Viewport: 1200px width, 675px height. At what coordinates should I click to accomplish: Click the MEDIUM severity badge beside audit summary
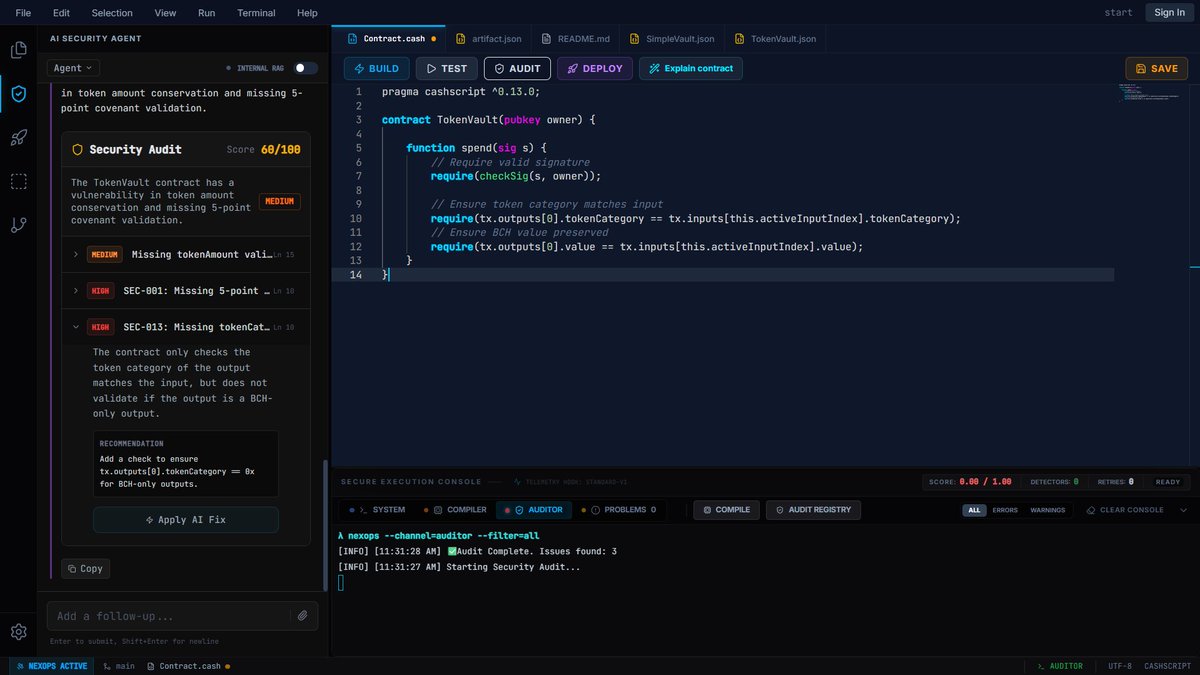coord(279,201)
